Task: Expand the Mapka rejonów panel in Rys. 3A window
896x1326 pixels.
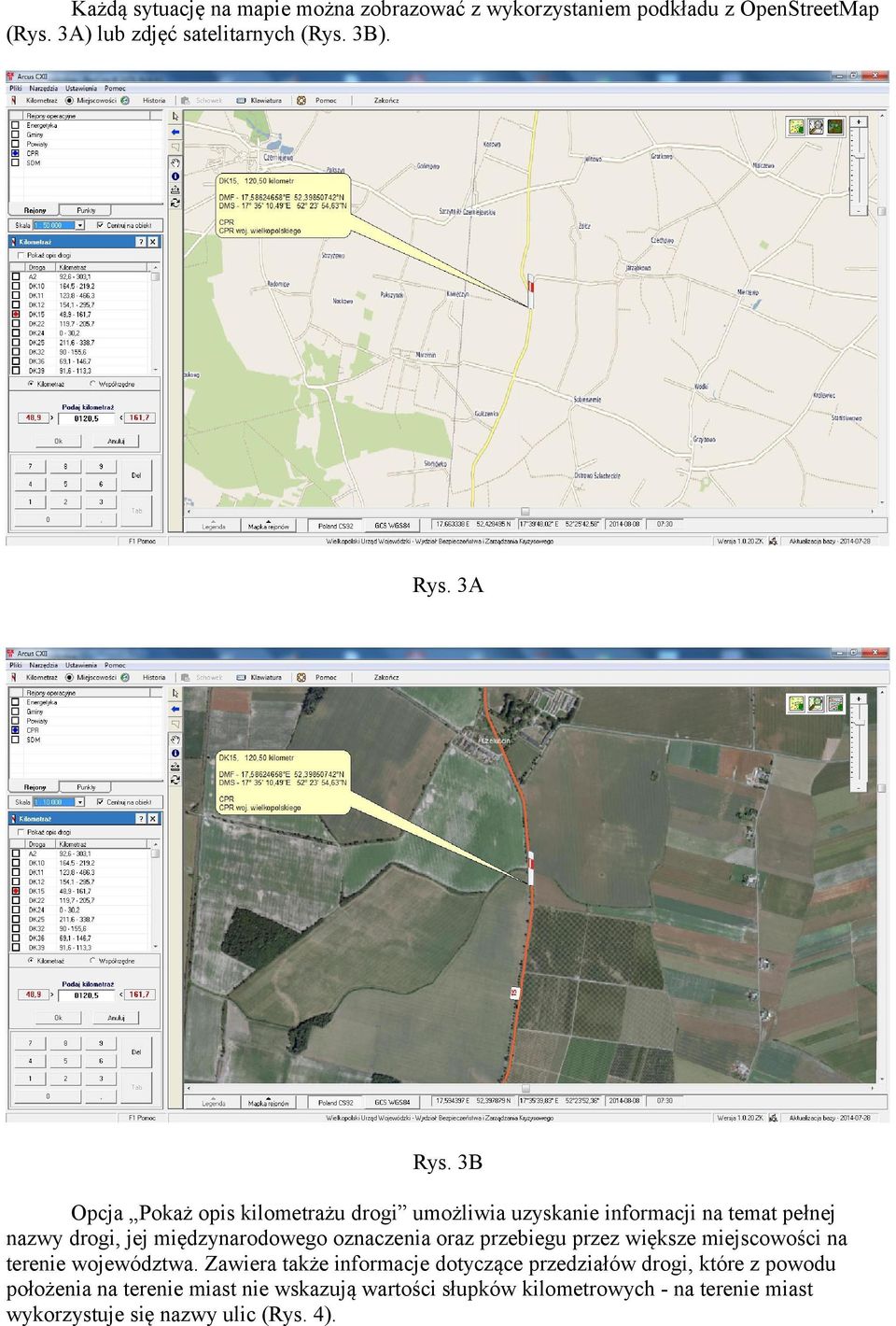Action: 268,526
